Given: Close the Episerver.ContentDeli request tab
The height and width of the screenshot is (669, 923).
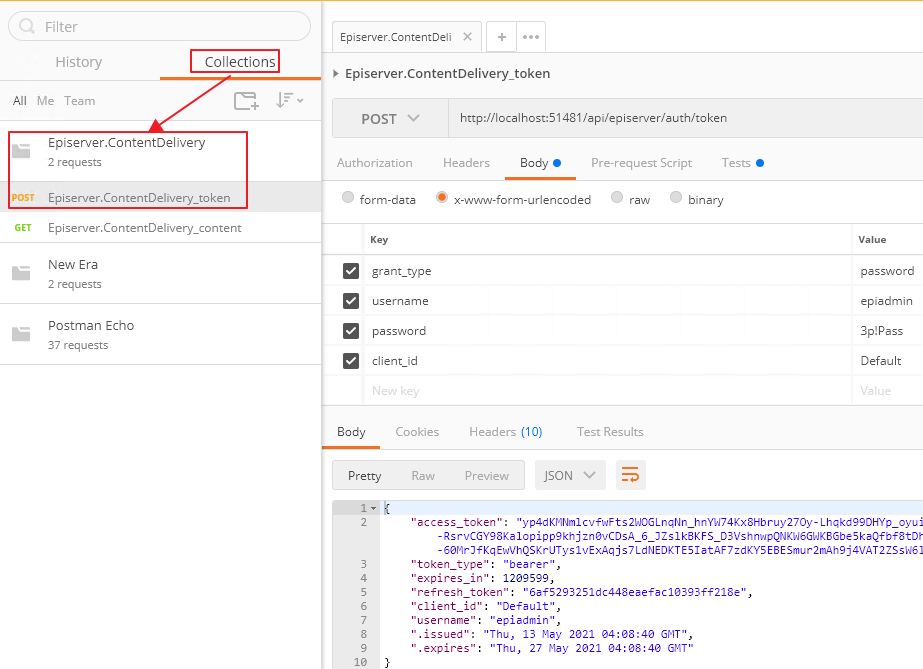Looking at the screenshot, I should point(467,36).
